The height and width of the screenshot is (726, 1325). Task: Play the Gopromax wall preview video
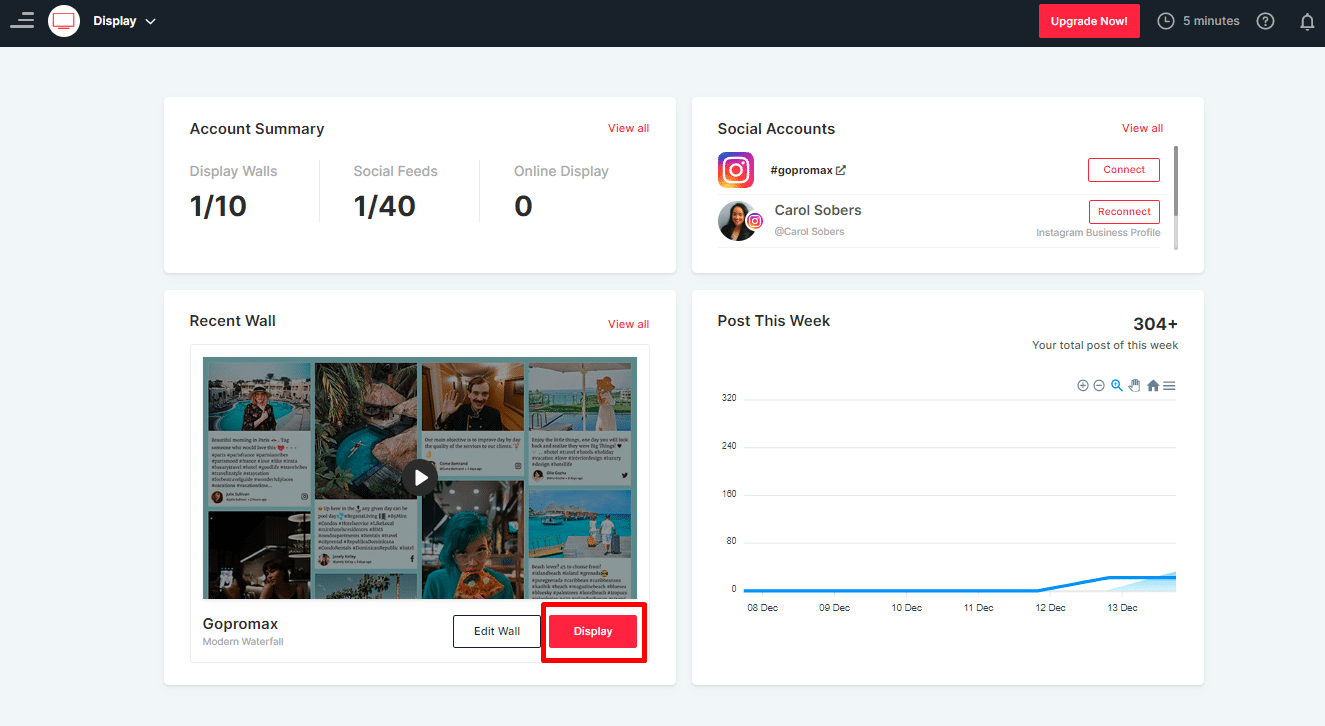(420, 478)
